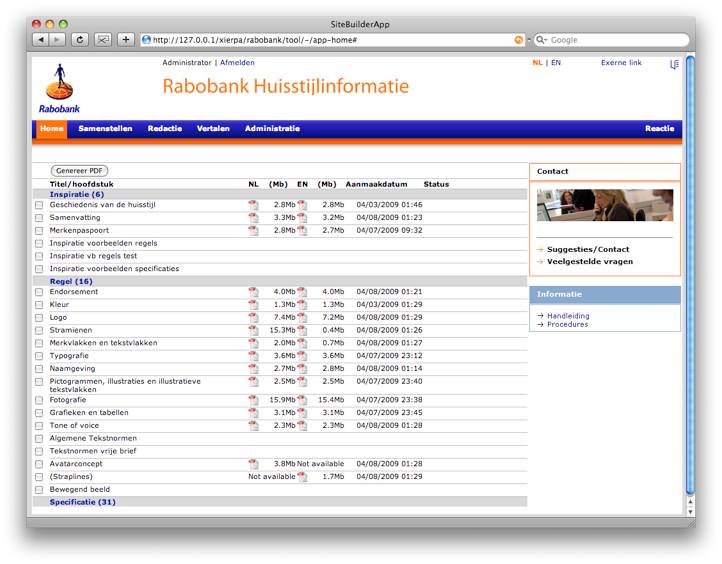Screen dimensions: 722x564
Task: Reload the page with the refresh button
Action: pyautogui.click(x=80, y=40)
